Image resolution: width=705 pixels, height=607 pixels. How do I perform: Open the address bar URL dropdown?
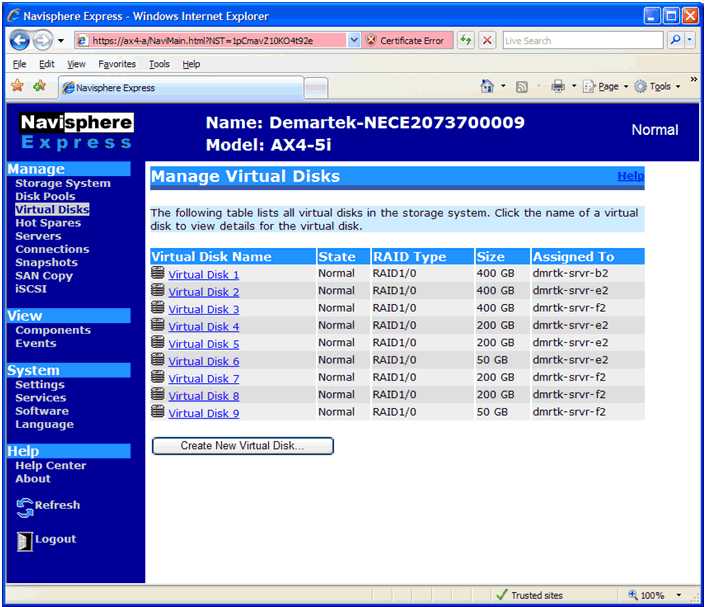click(x=354, y=41)
